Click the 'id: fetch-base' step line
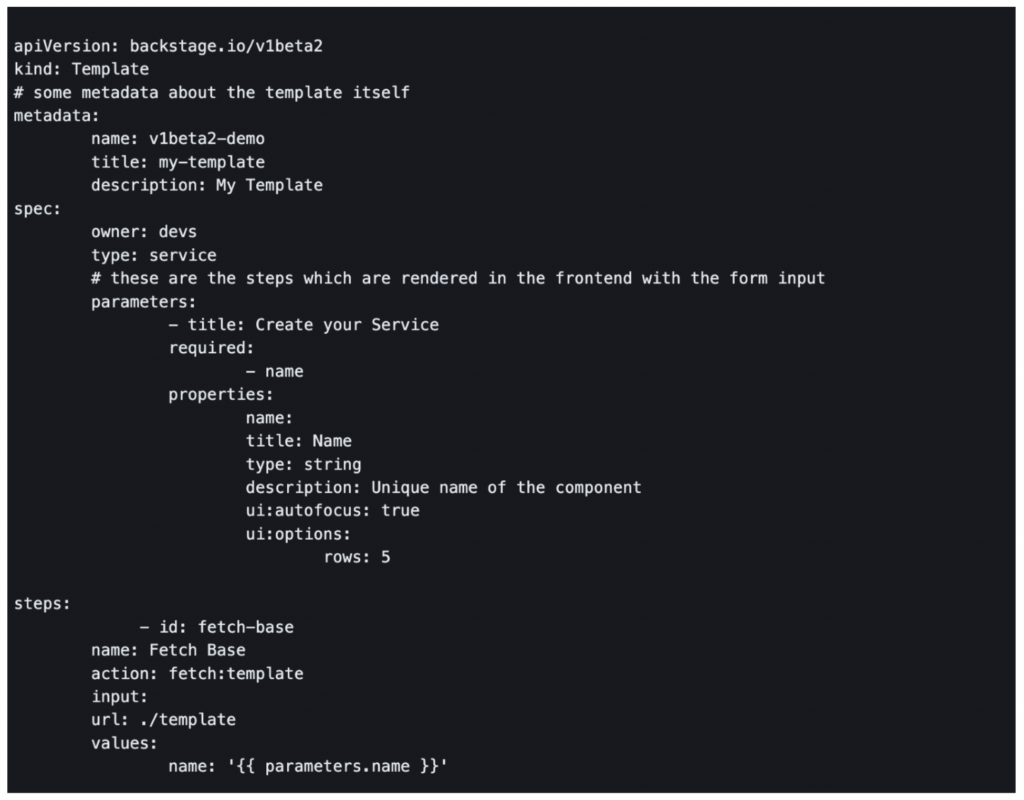Screen dimensions: 1024x800 pyautogui.click(x=216, y=627)
